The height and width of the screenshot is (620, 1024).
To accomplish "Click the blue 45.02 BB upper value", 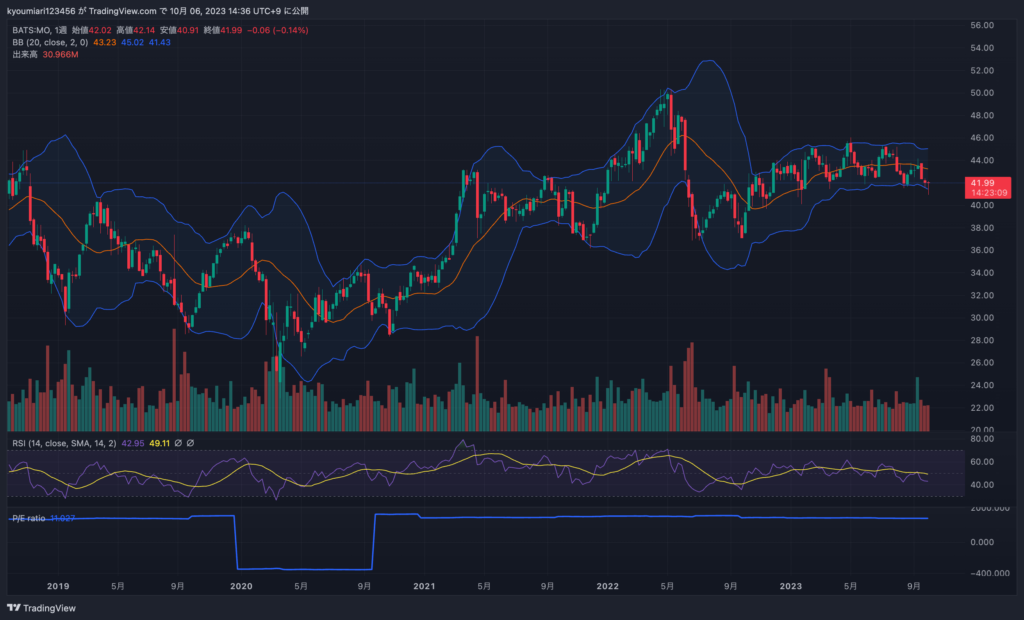I will [133, 42].
